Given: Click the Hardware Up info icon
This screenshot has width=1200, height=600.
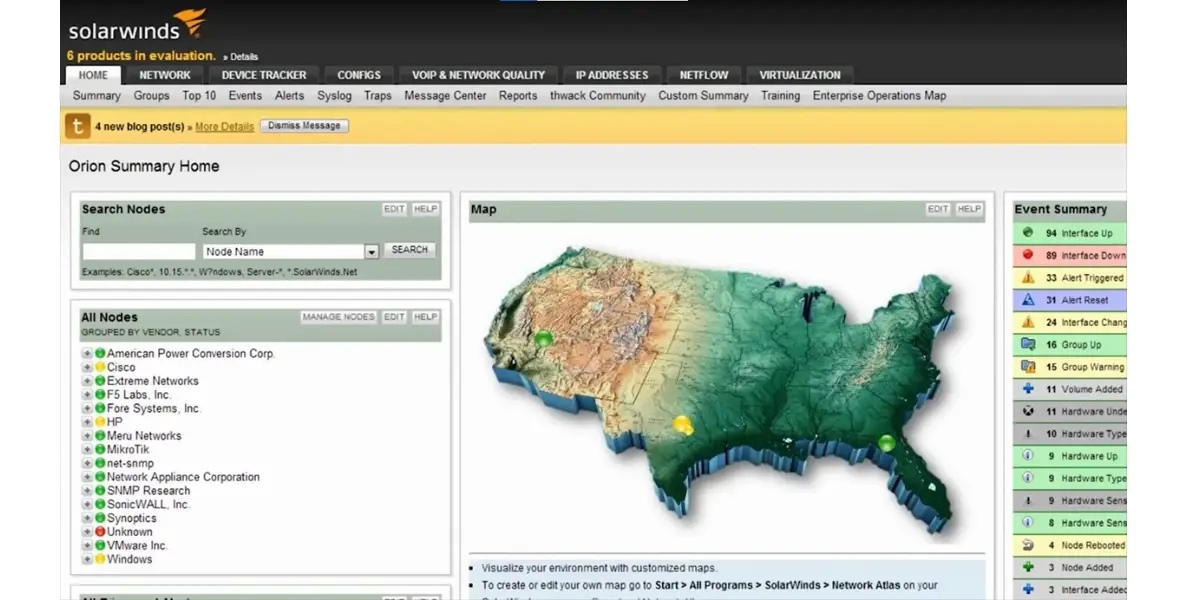Looking at the screenshot, I should [x=1027, y=456].
